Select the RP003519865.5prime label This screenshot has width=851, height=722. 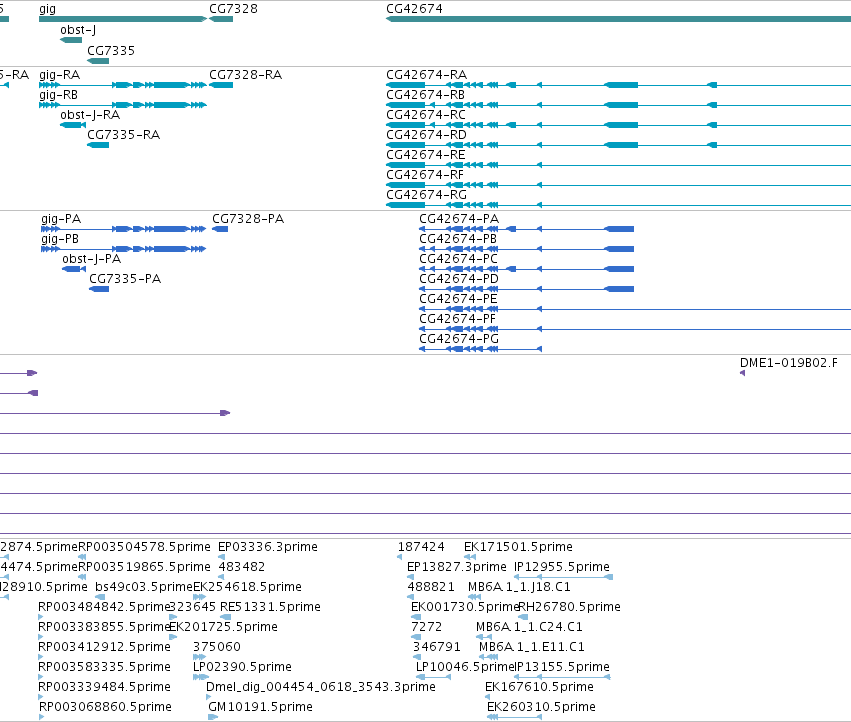[x=144, y=567]
